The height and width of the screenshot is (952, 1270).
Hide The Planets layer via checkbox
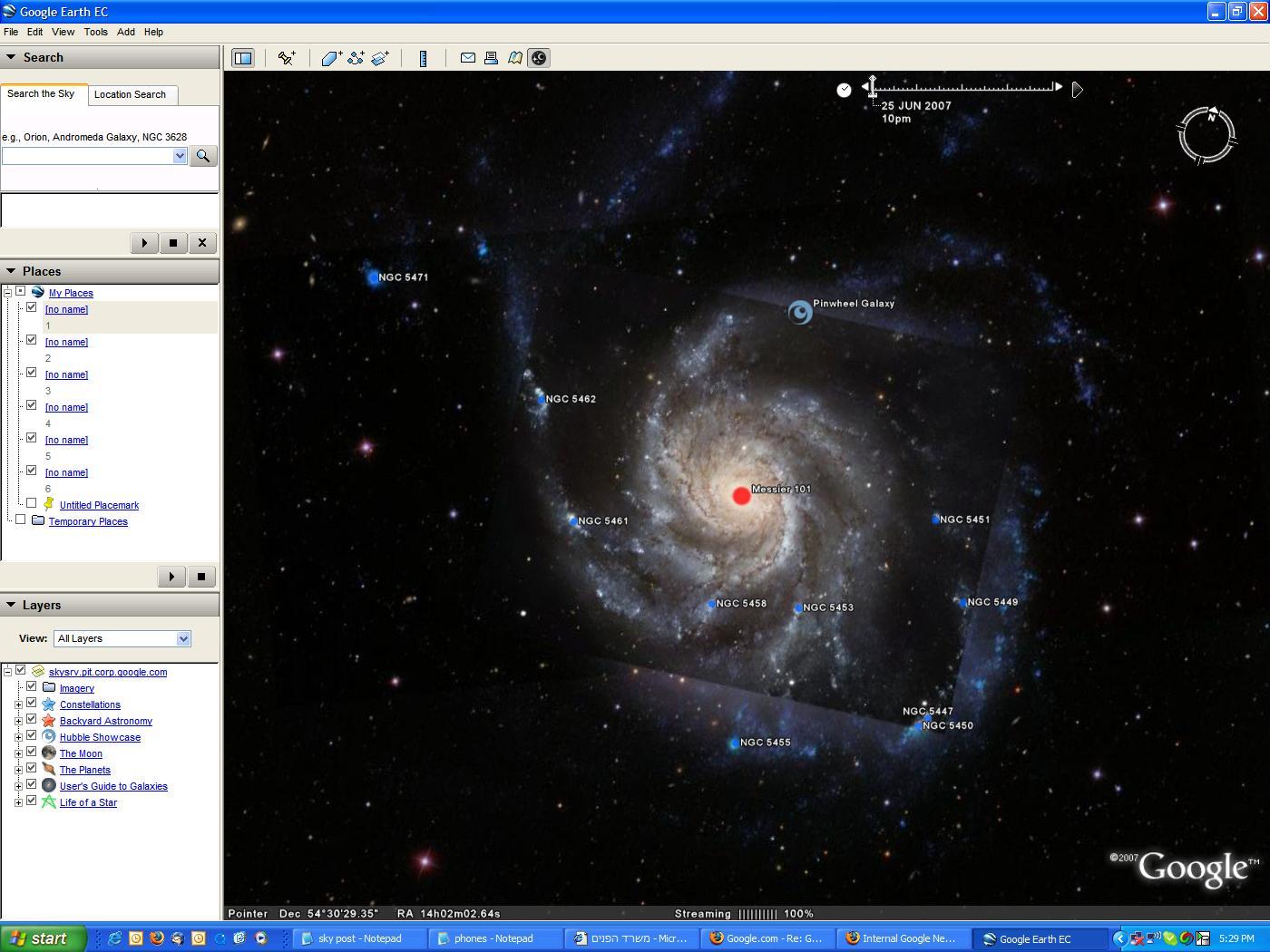point(32,768)
